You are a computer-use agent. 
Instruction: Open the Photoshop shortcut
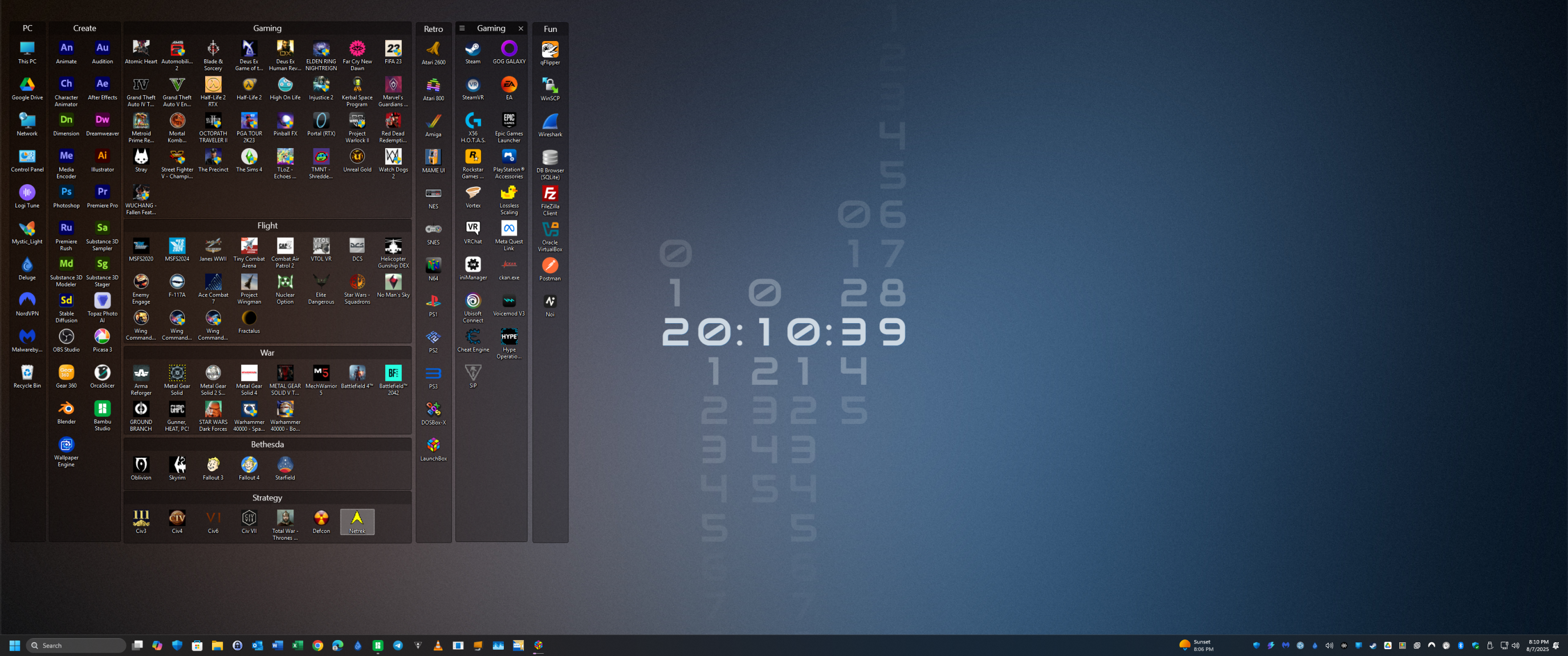click(66, 197)
